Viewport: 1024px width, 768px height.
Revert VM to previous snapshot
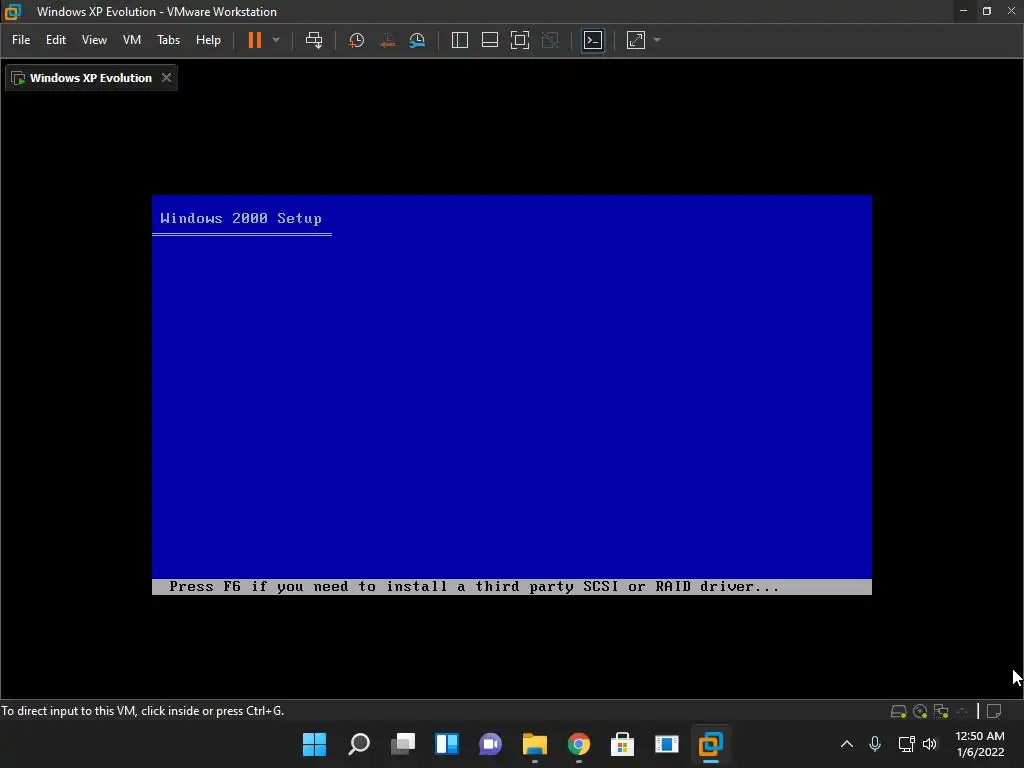[x=387, y=40]
